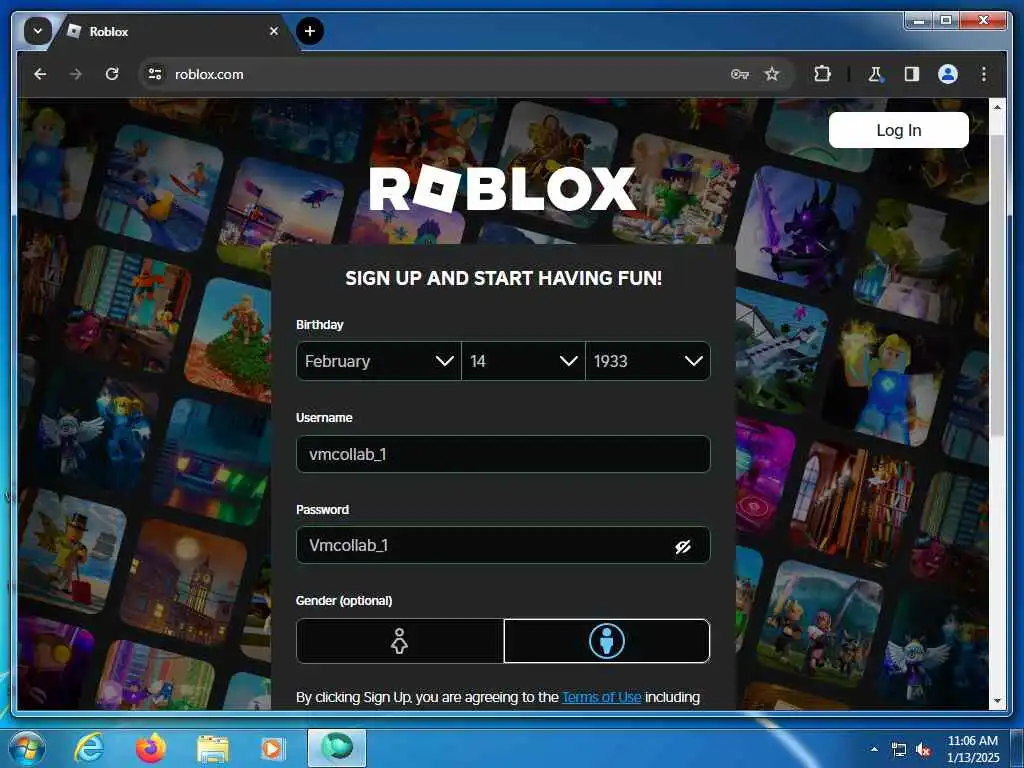Click the muted volume tray icon
Image resolution: width=1024 pixels, height=768 pixels.
pyautogui.click(x=923, y=750)
